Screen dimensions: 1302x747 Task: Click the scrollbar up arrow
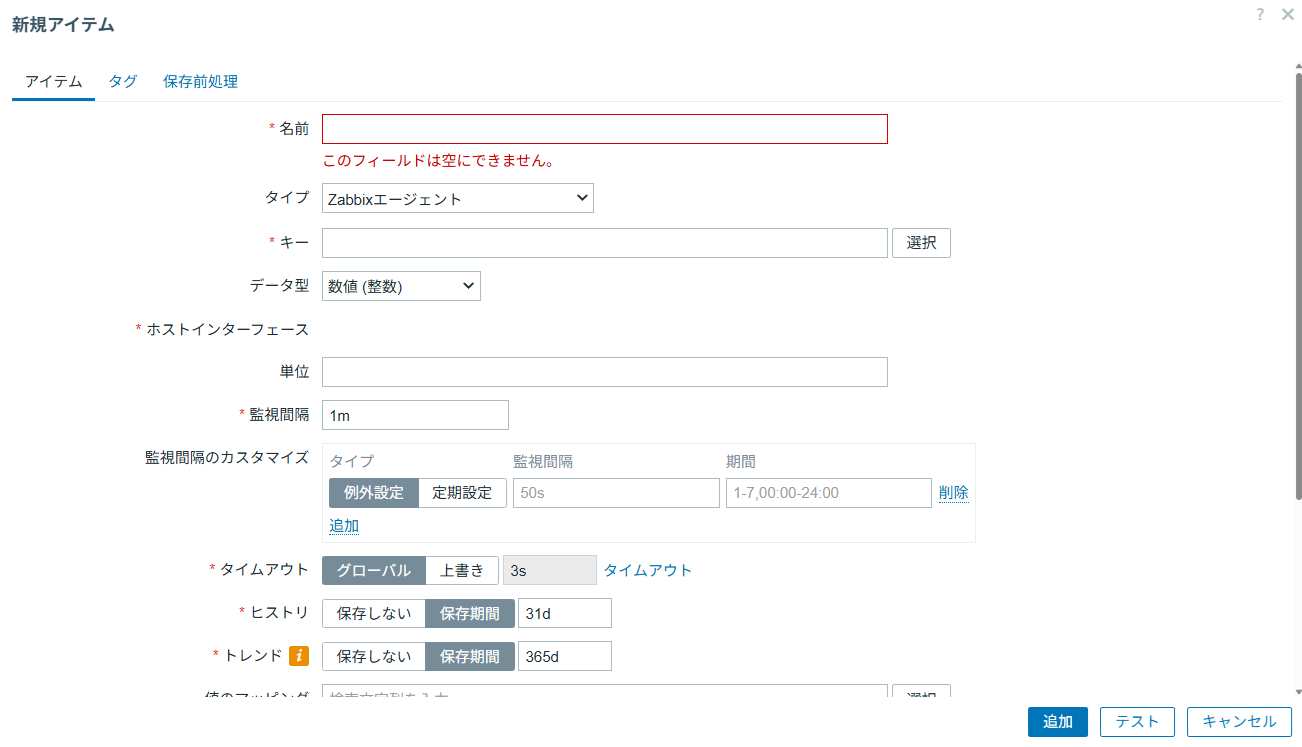click(x=1298, y=66)
